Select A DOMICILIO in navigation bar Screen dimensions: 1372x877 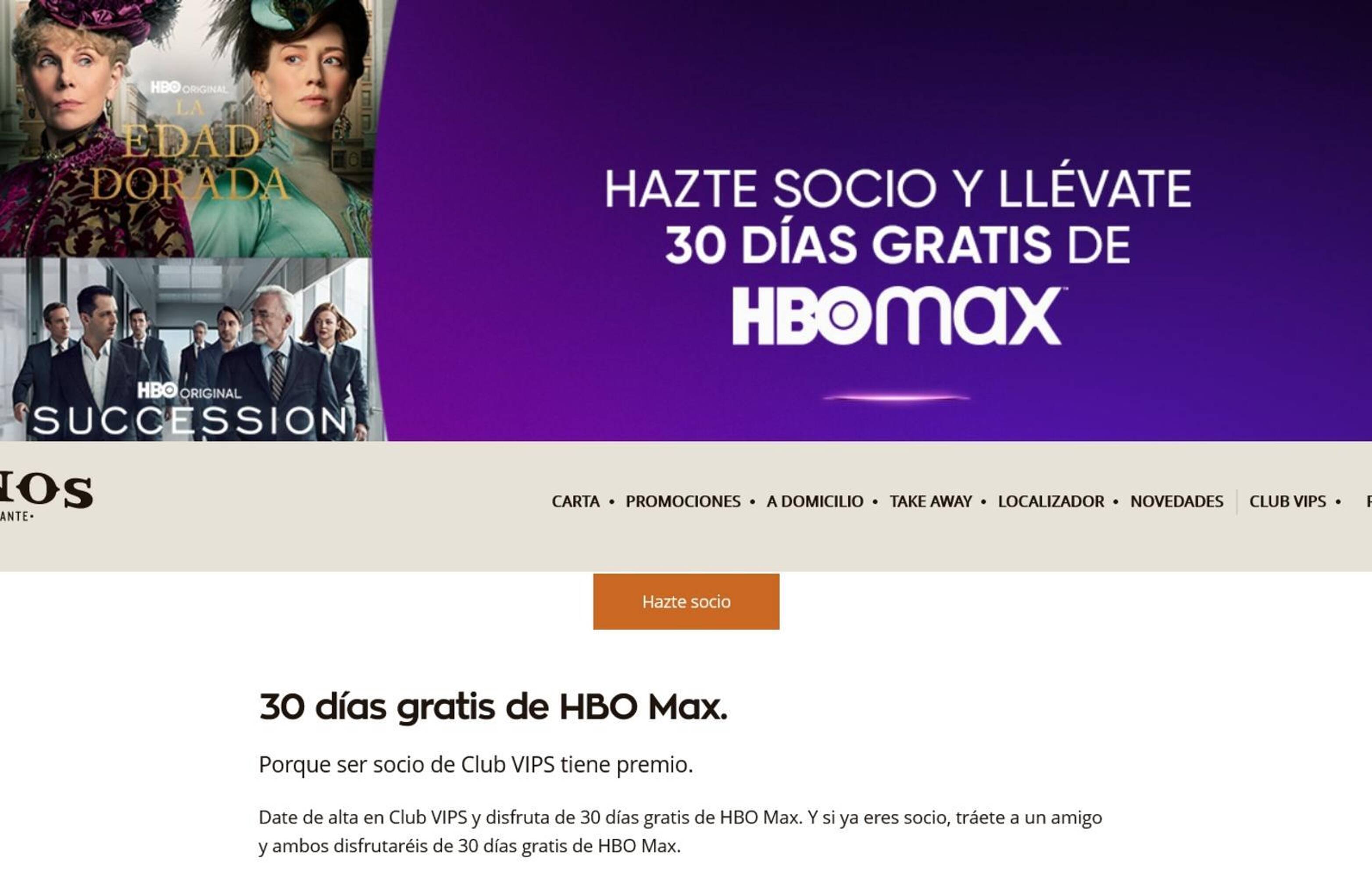pos(815,501)
